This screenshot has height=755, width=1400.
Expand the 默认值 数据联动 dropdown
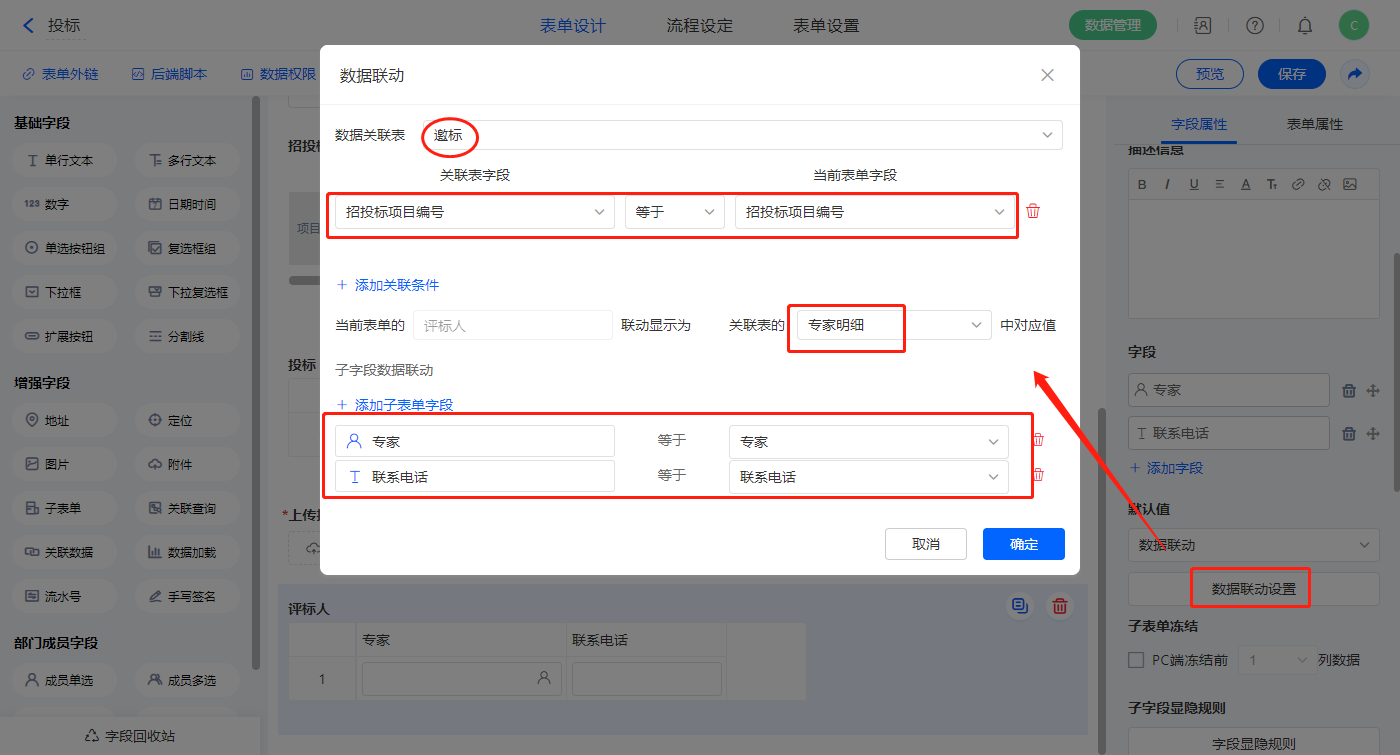click(1253, 545)
